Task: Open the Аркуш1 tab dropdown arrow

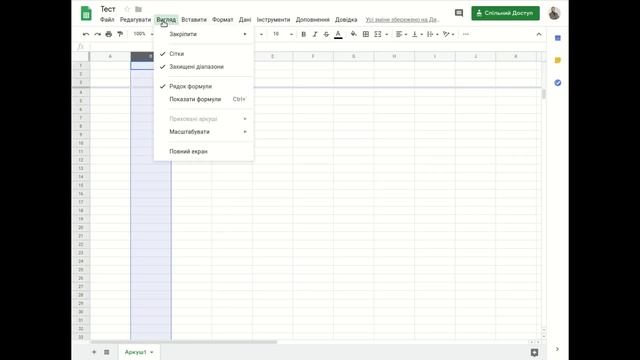Action: 152,352
